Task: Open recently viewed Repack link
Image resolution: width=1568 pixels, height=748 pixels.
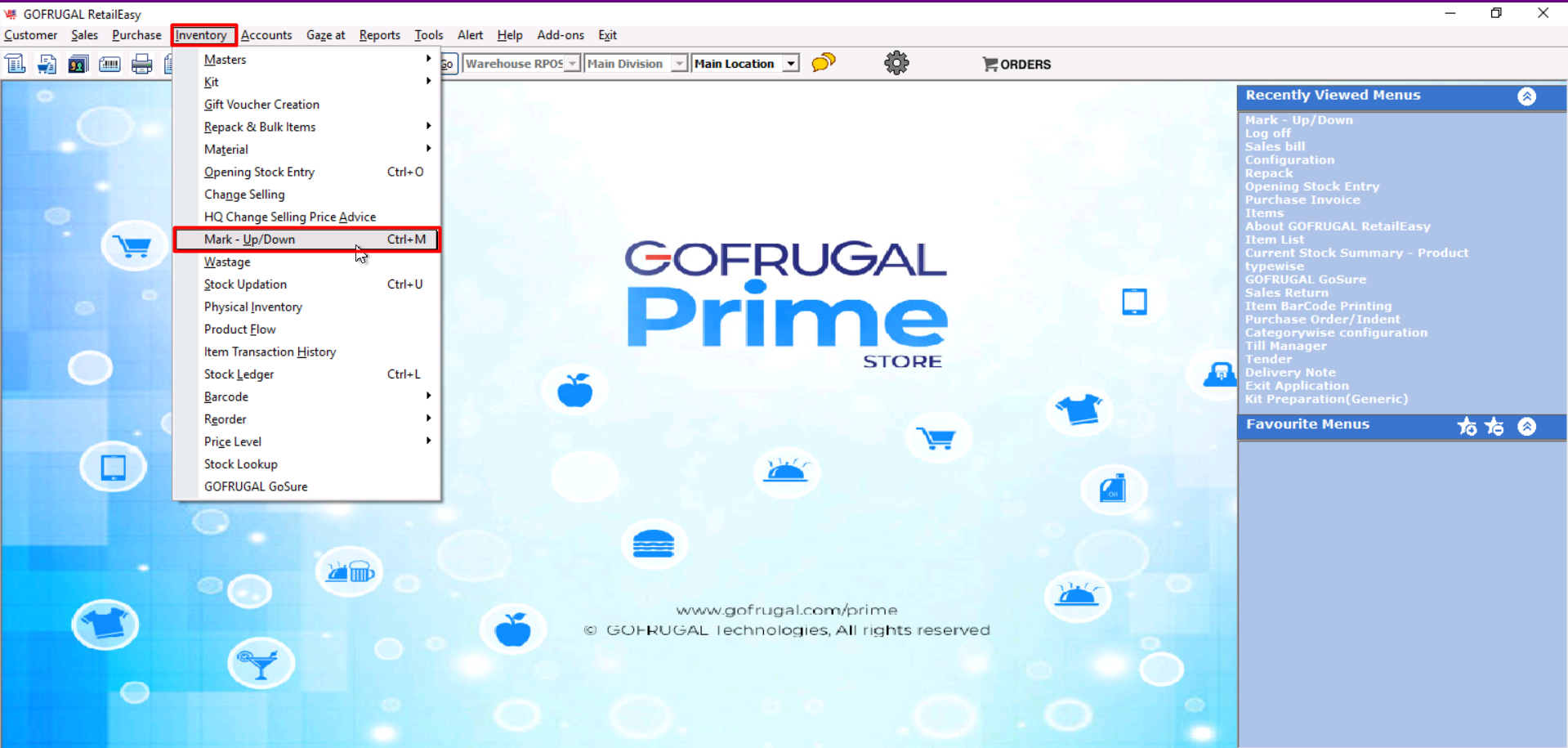Action: point(1269,173)
